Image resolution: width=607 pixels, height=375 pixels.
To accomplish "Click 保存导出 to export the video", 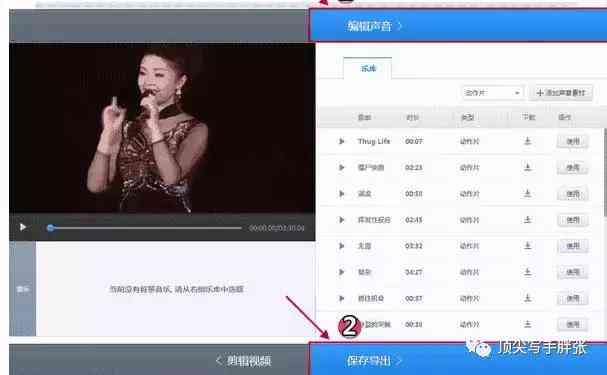I will pos(374,361).
